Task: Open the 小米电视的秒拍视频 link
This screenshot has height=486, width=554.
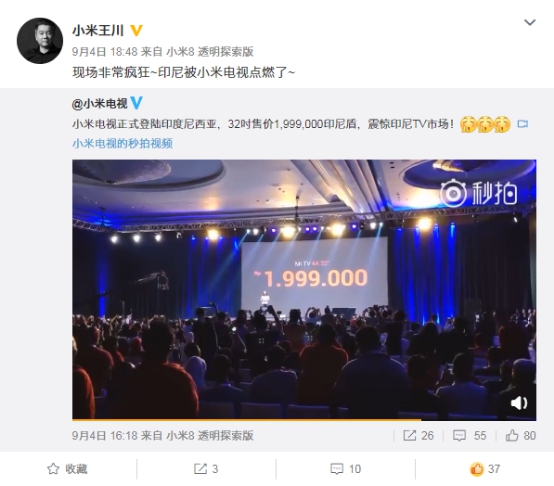Action: point(122,143)
